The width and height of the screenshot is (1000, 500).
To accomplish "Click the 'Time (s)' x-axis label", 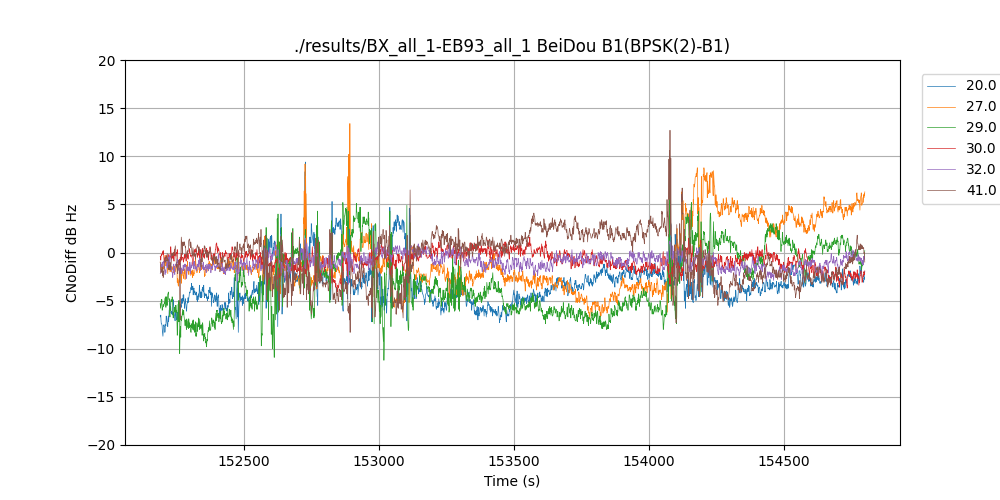I will [512, 481].
